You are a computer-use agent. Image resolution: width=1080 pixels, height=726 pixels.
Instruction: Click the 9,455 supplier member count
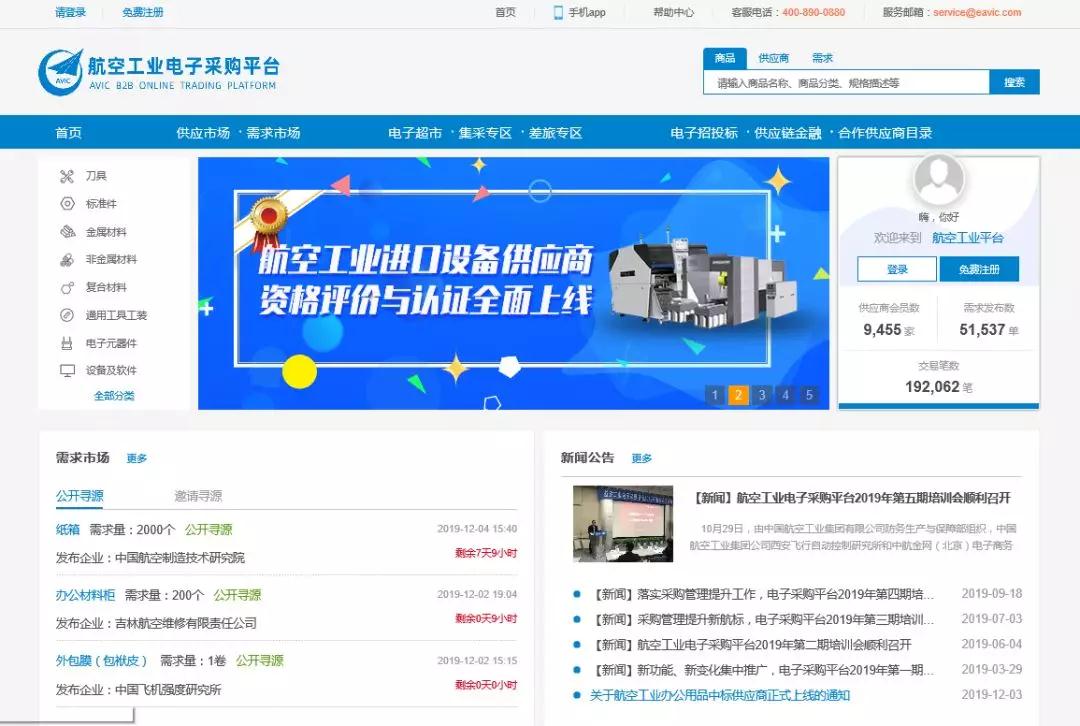point(882,330)
